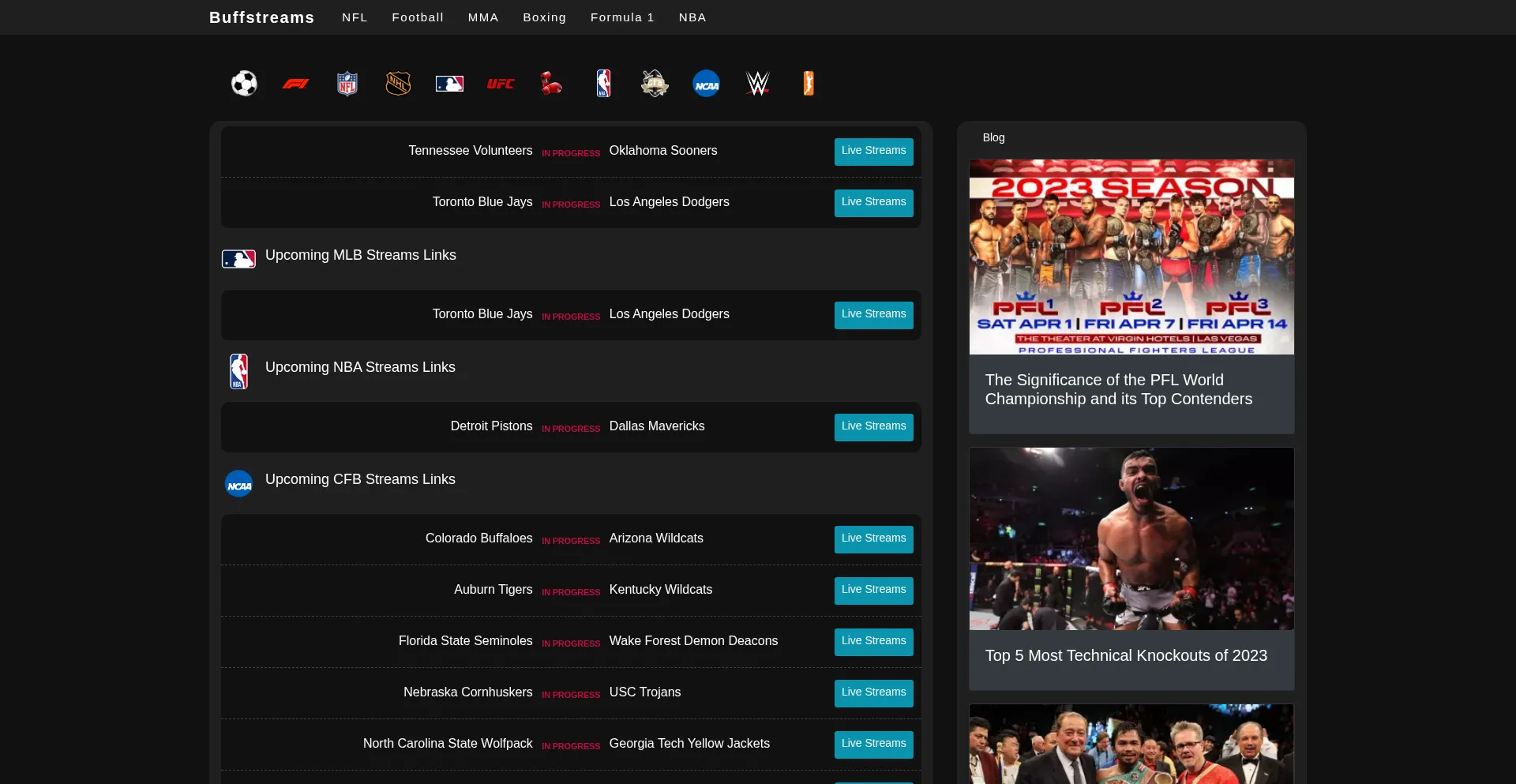
Task: Click the Arizona Wildcats team name
Action: point(656,538)
